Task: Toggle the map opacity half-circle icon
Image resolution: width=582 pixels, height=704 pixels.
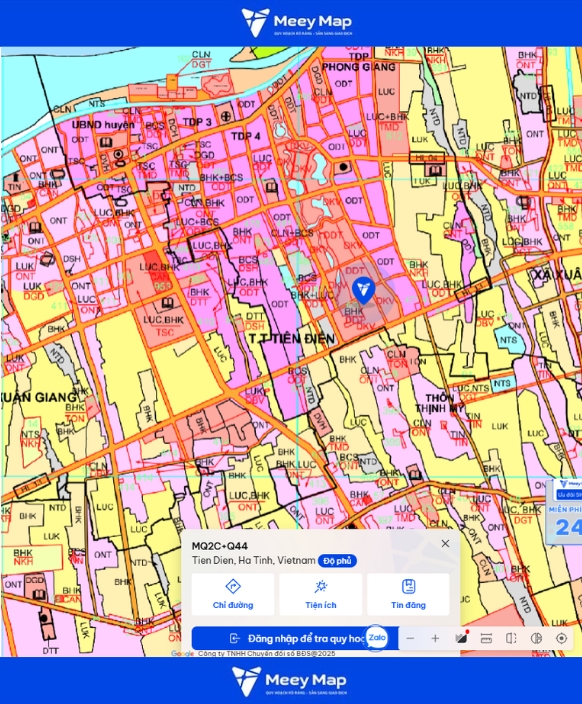Action: click(x=536, y=638)
